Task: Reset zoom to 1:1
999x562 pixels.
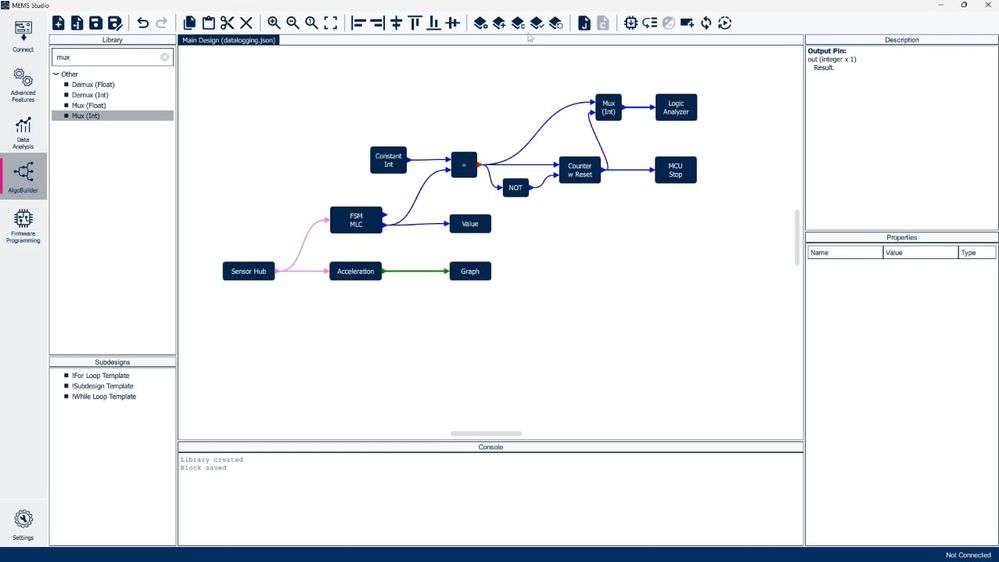Action: click(312, 23)
